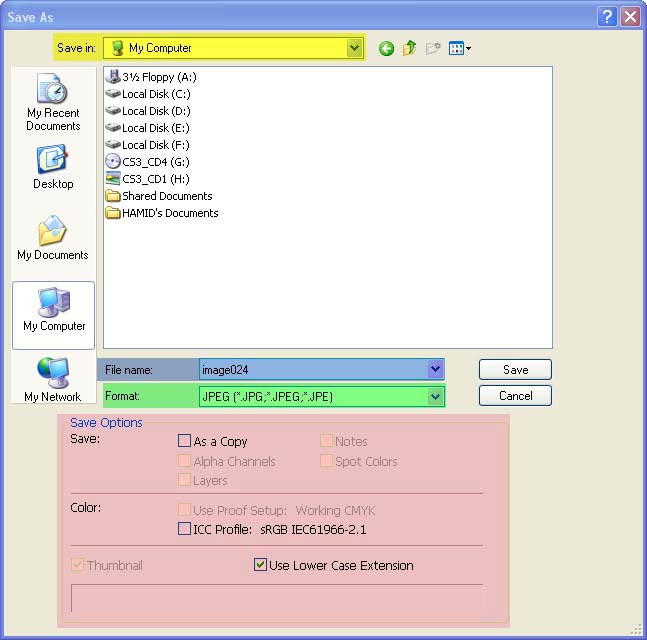Viewport: 647px width, 640px height.
Task: Select the Shared Documents folder icon
Action: pyautogui.click(x=113, y=196)
